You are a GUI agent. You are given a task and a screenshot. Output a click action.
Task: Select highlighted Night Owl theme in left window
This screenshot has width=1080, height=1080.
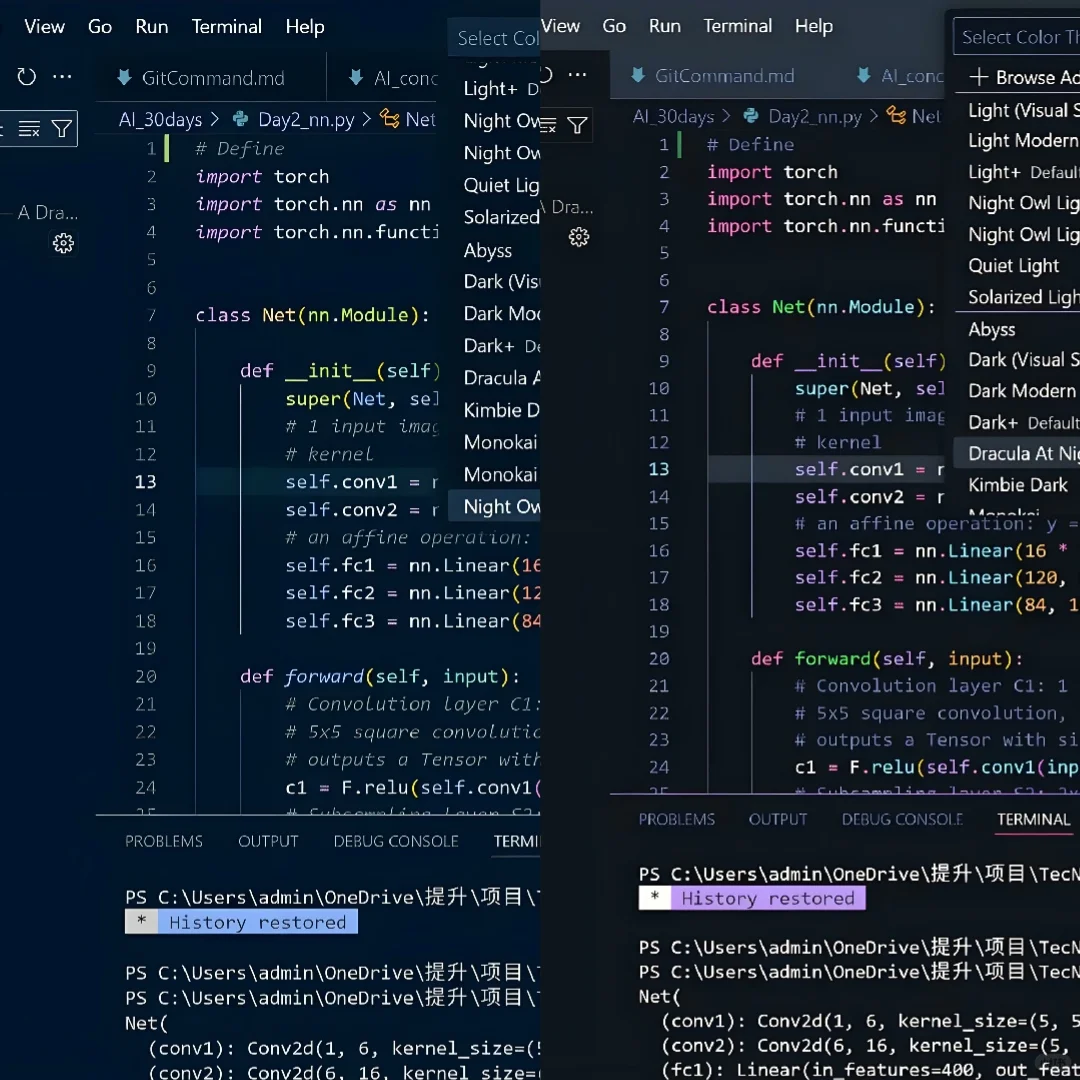[x=495, y=507]
